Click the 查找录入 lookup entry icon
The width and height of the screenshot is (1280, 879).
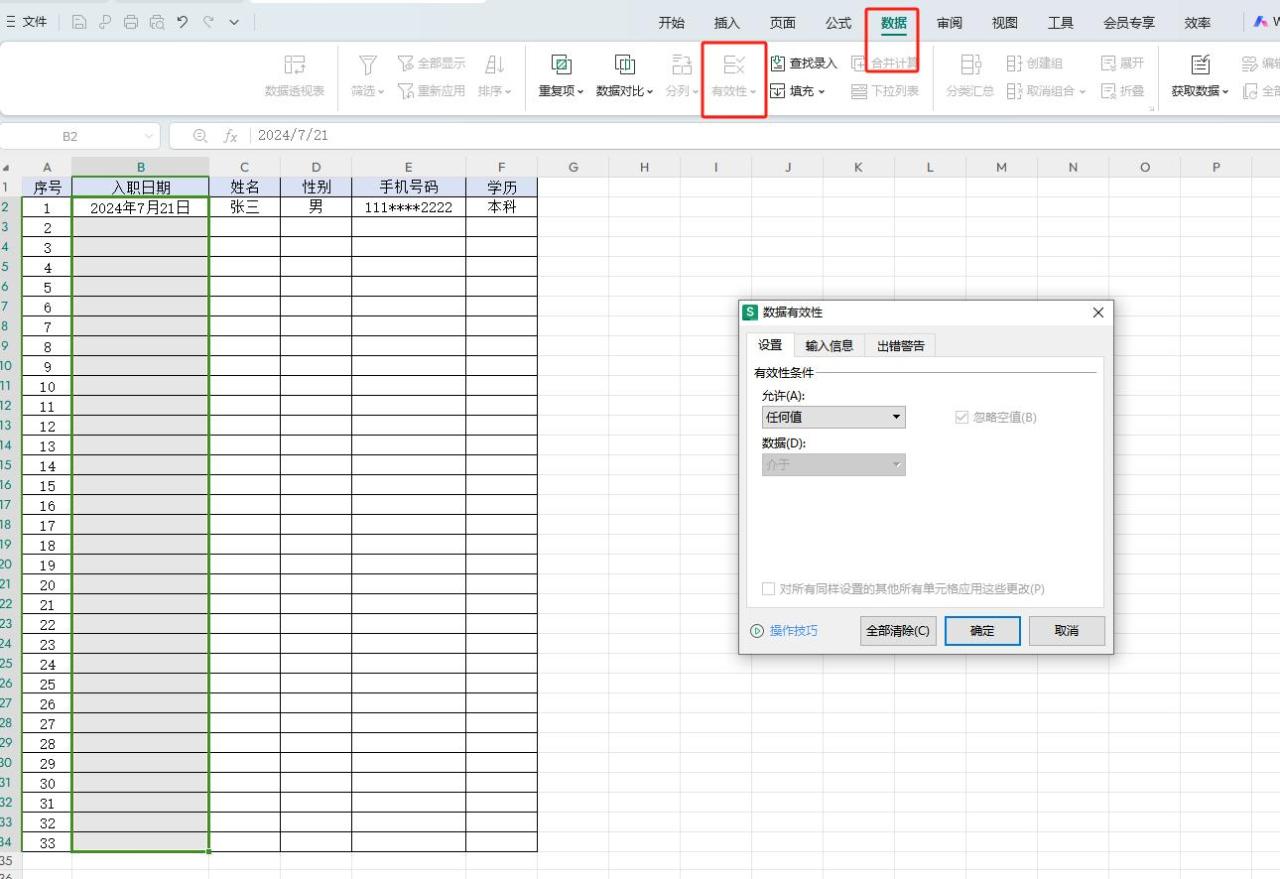click(x=778, y=64)
